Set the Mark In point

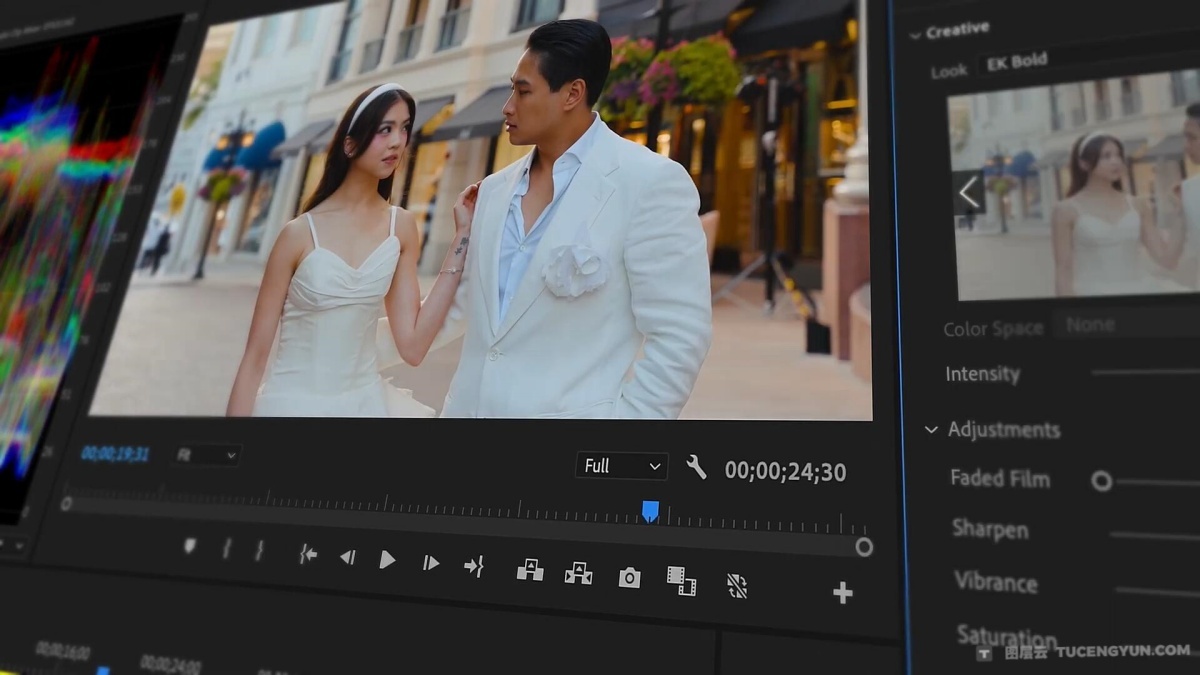pos(226,549)
